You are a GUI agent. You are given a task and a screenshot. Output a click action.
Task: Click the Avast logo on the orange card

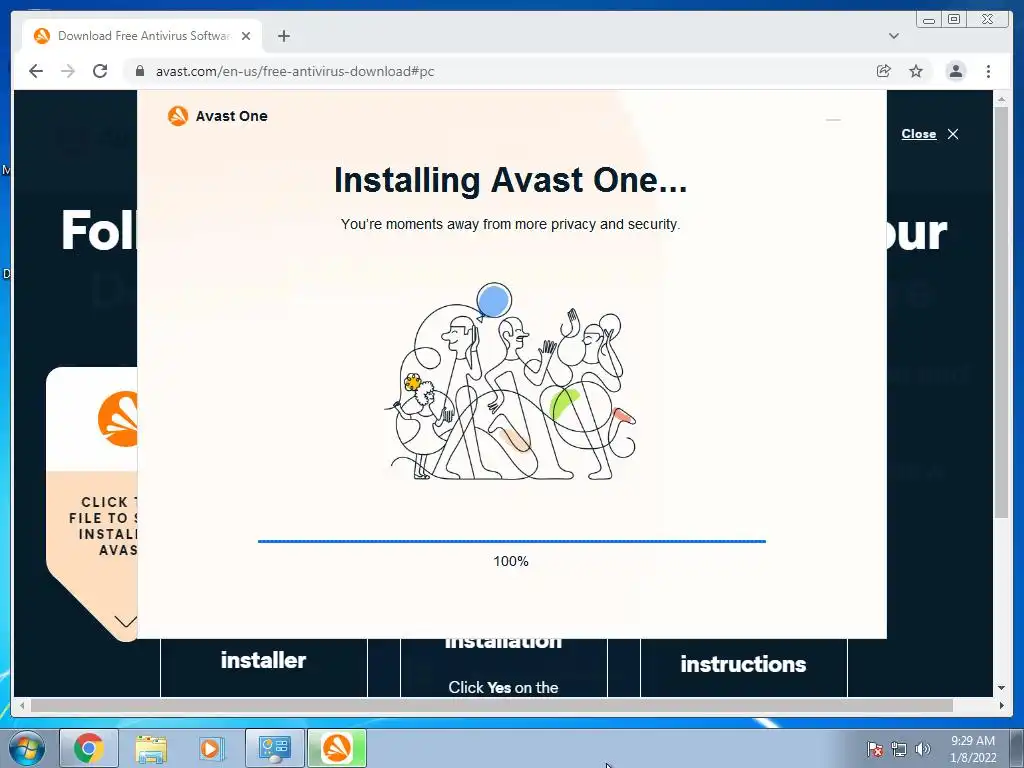pos(118,419)
